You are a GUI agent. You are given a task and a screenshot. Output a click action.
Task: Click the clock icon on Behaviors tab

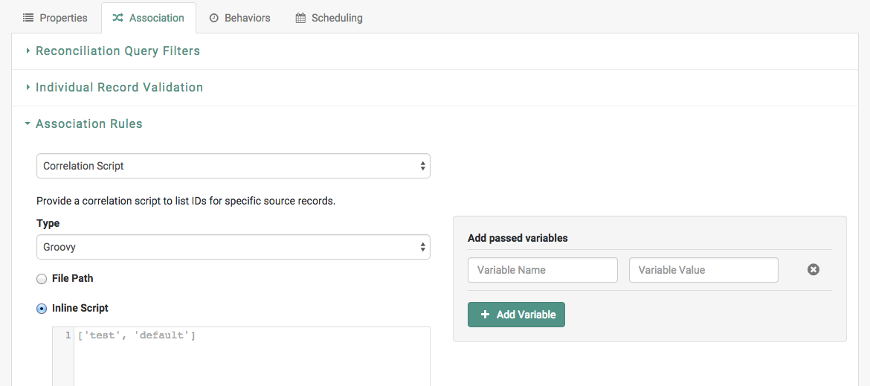[x=214, y=18]
